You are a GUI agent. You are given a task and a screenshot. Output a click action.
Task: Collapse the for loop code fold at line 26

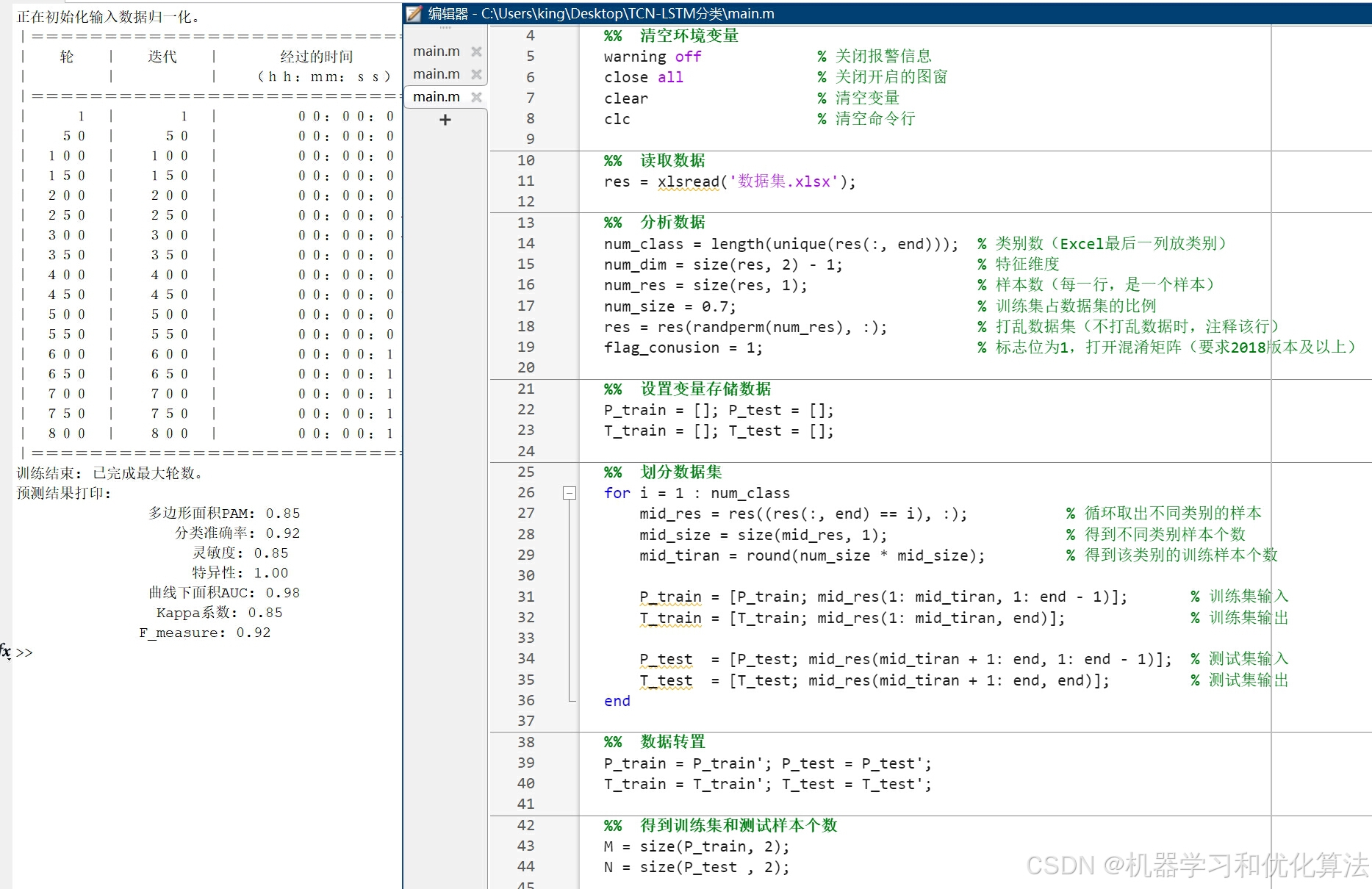(570, 493)
